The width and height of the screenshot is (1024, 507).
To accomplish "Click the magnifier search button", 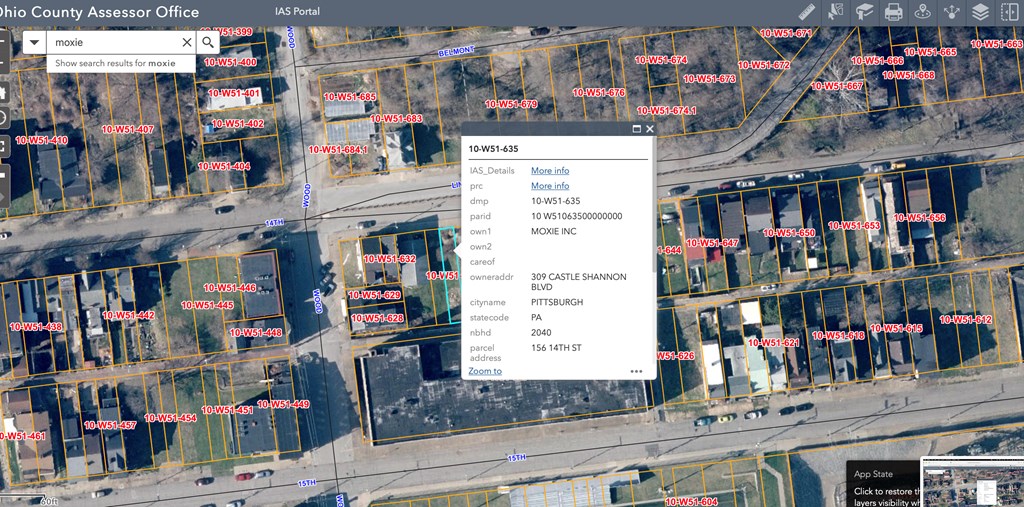I will (208, 43).
